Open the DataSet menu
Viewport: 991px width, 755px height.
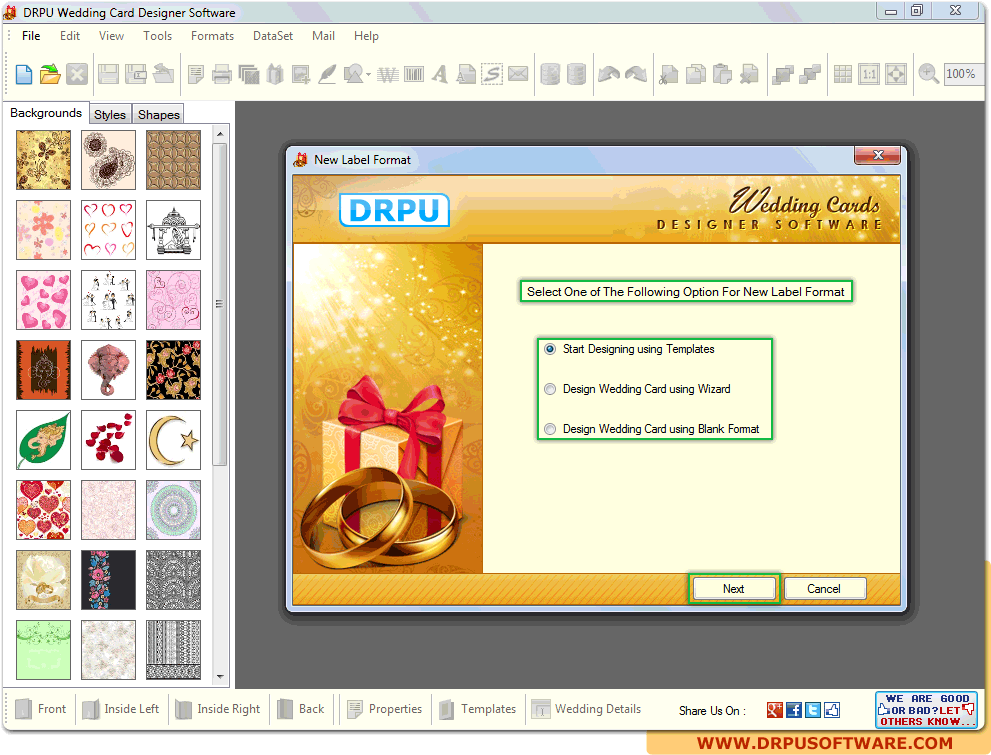point(273,36)
